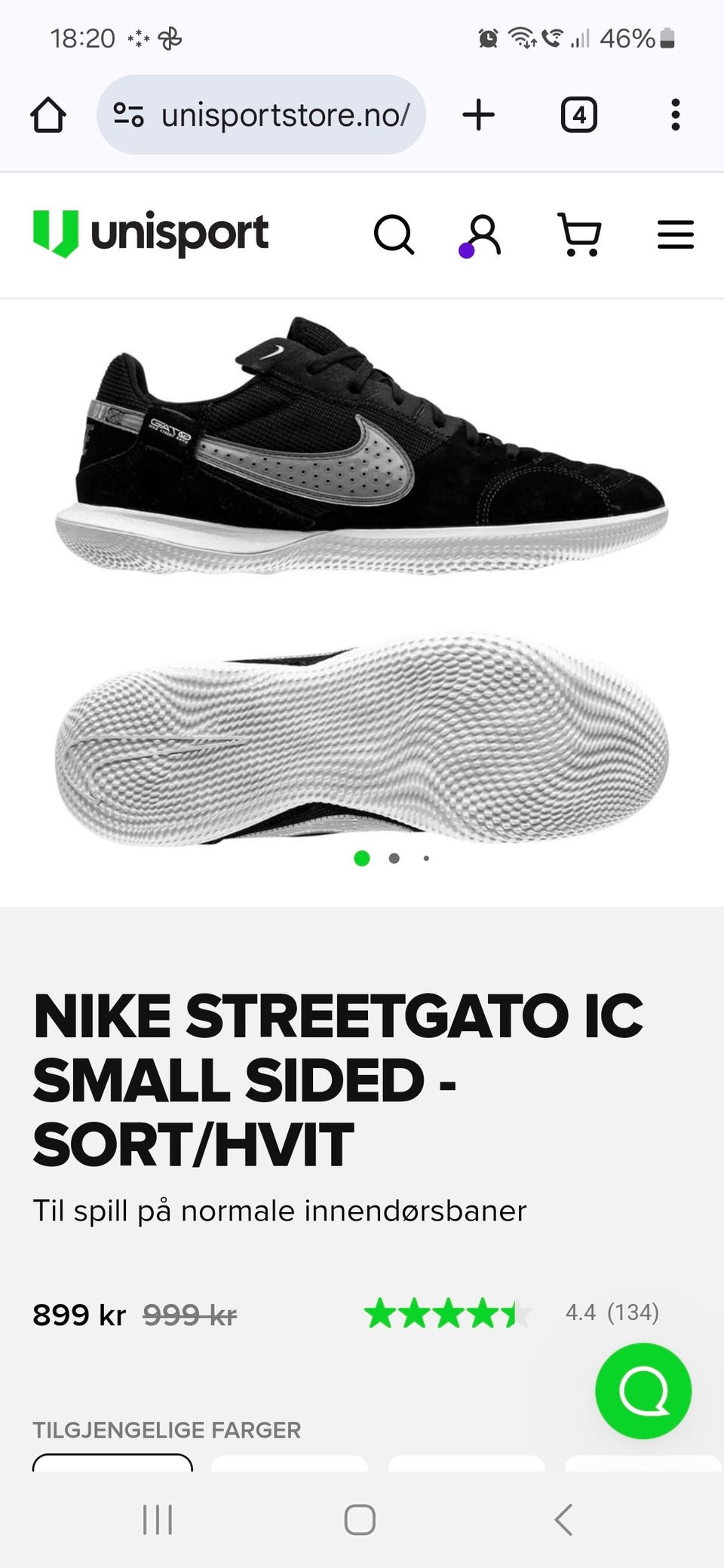The width and height of the screenshot is (724, 1568).
Task: Open the user account profile icon
Action: pyautogui.click(x=480, y=235)
